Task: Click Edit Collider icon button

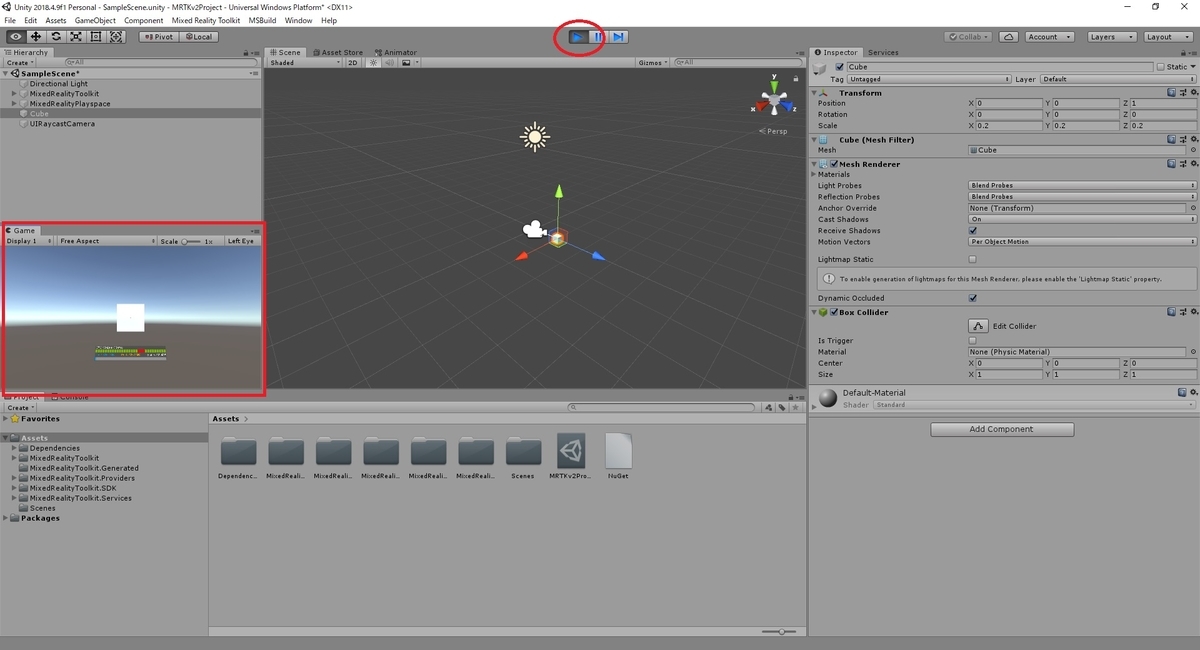Action: [978, 326]
